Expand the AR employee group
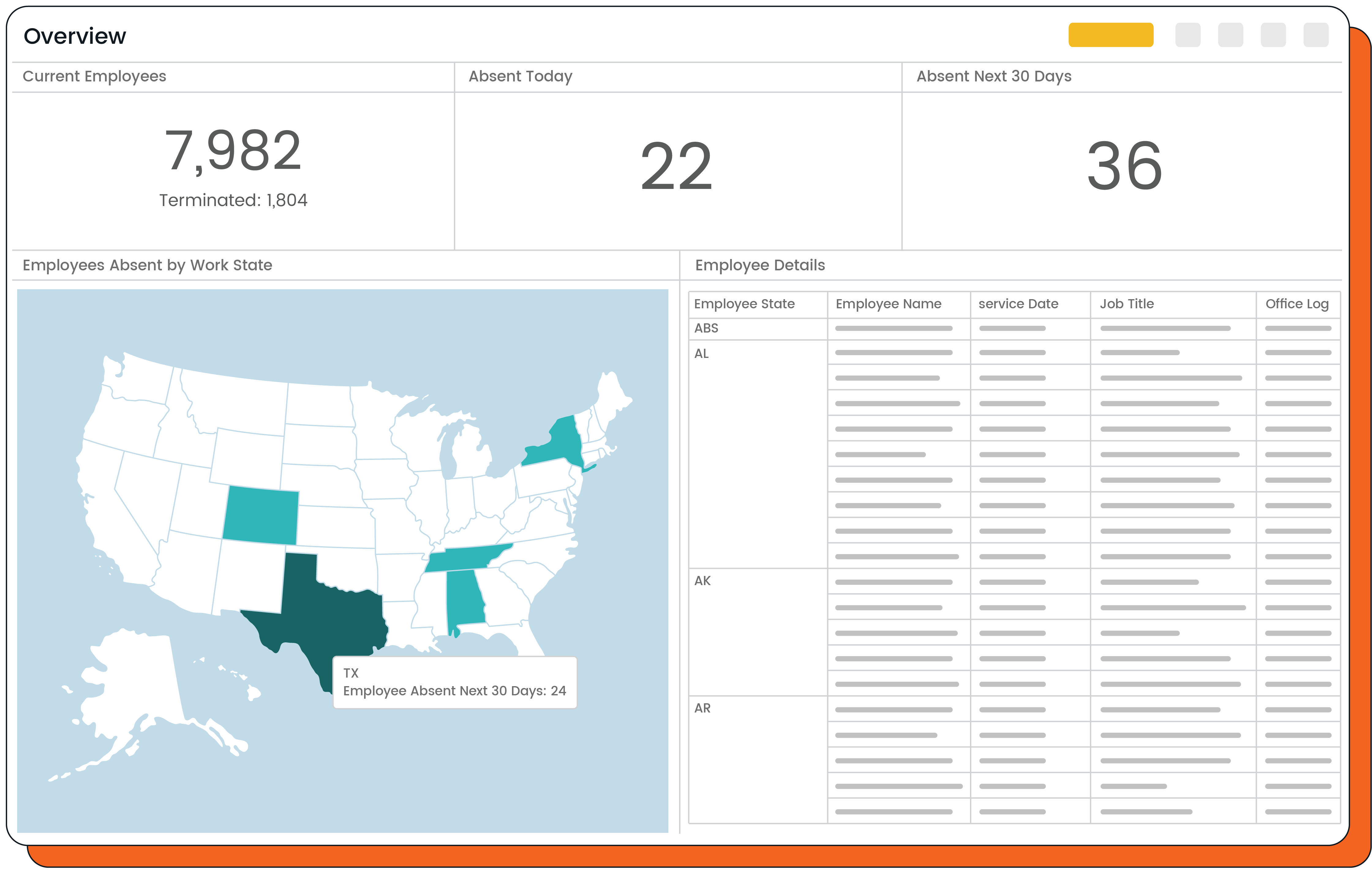The height and width of the screenshot is (872, 1372). pyautogui.click(x=702, y=708)
